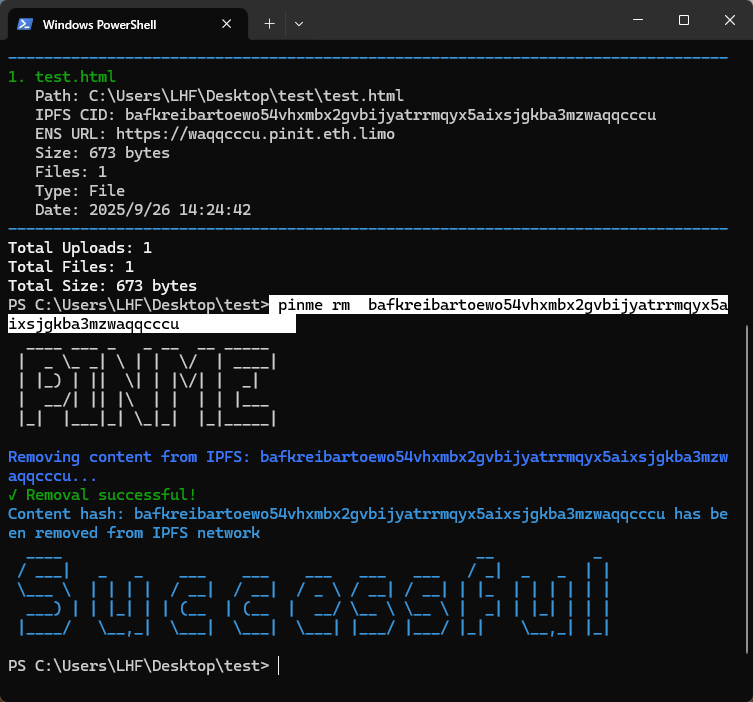Close the Windows PowerShell tab
The image size is (753, 702).
[x=227, y=24]
